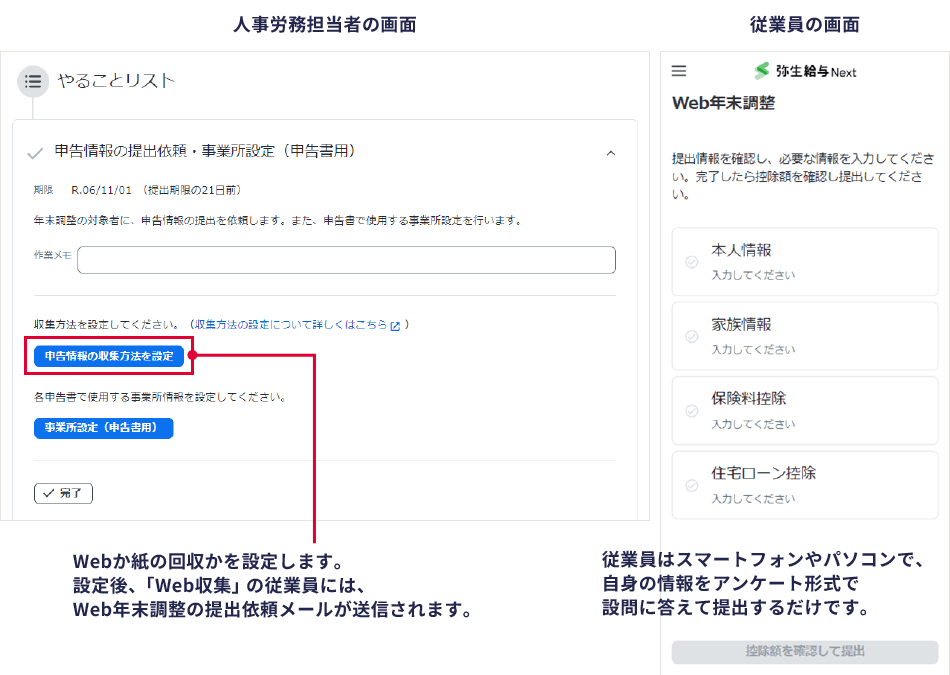Viewport: 950px width, 675px height.
Task: Click the 弥生給与 Next logo
Action: pos(805,71)
